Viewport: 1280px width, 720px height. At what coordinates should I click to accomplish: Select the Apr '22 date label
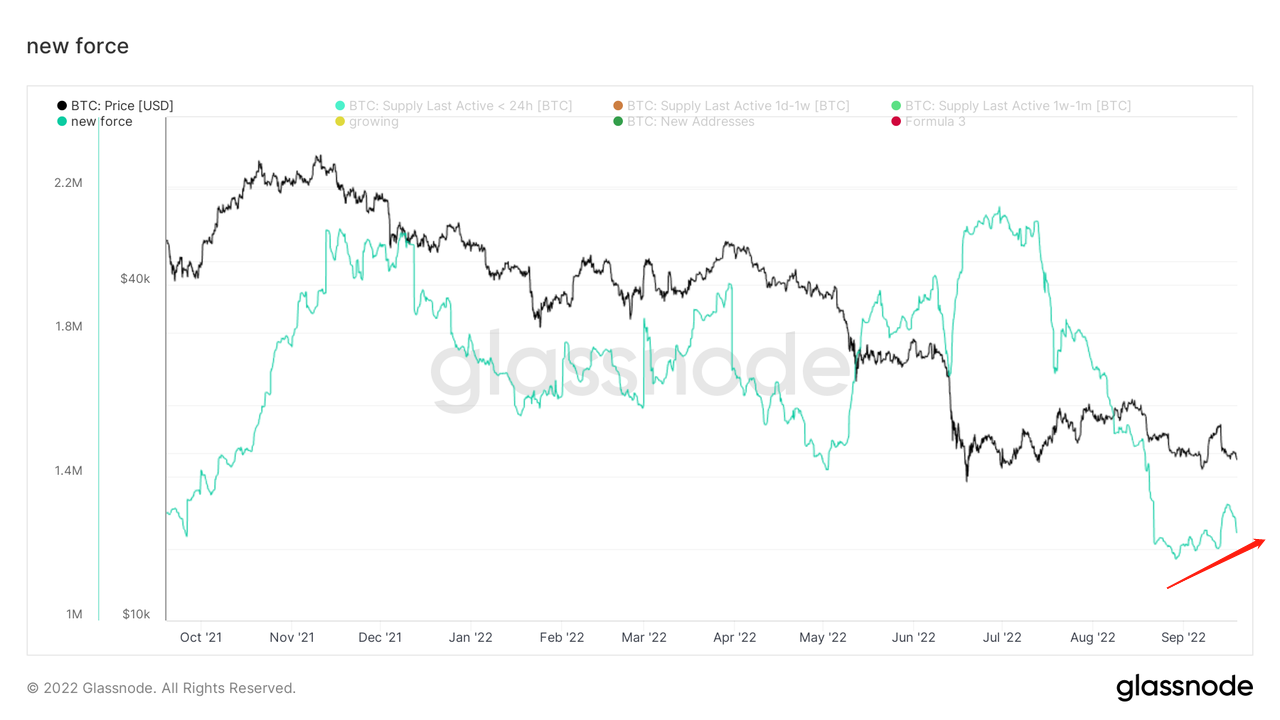[x=735, y=637]
